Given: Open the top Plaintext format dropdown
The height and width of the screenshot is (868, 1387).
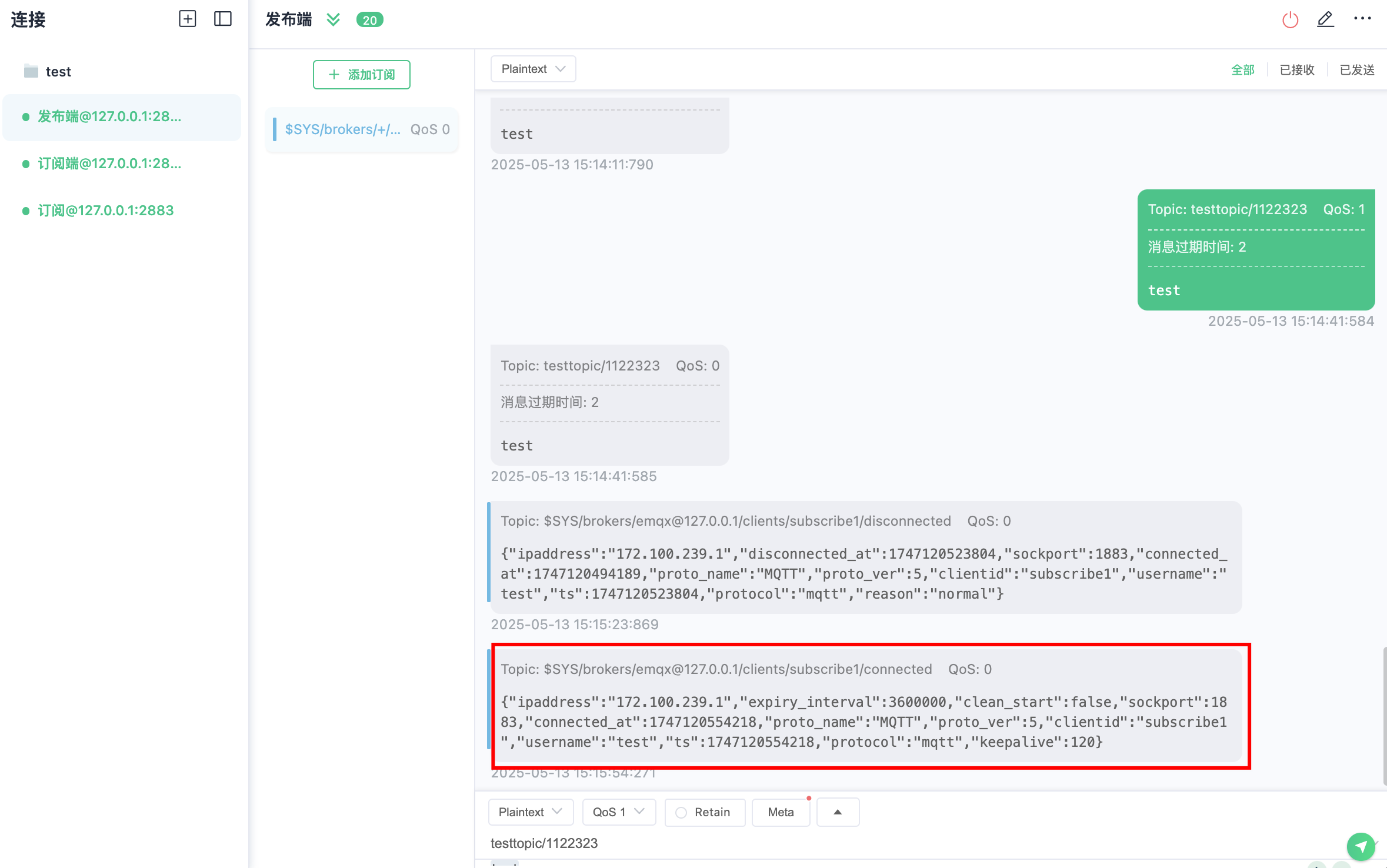Looking at the screenshot, I should click(x=533, y=69).
